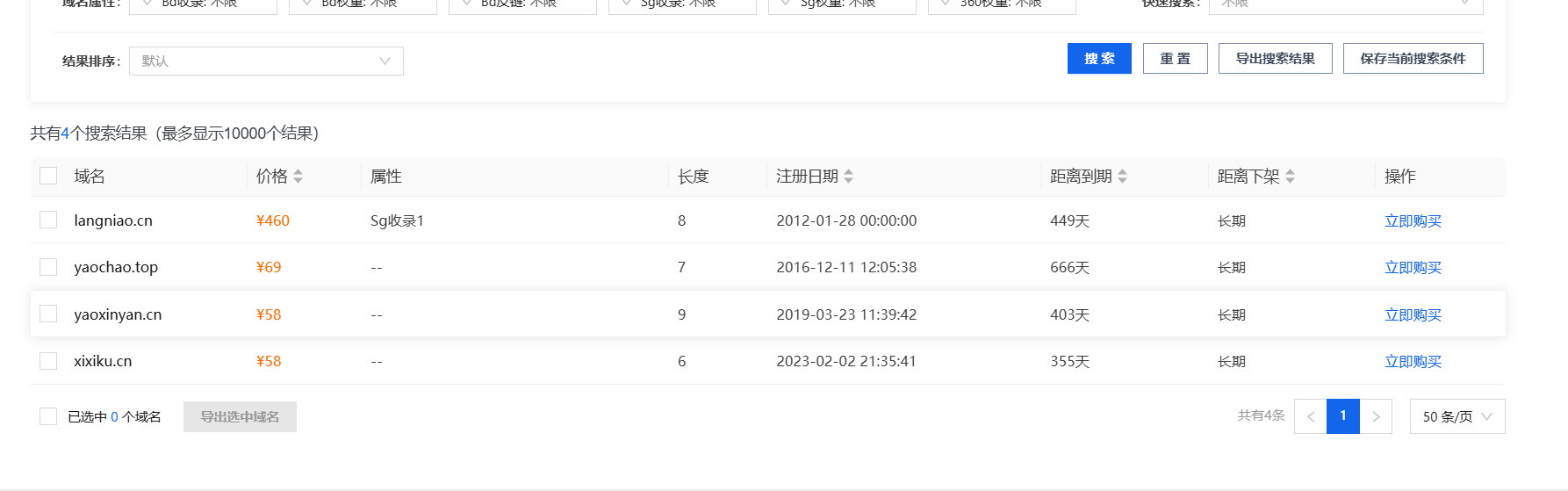Go to previous page arrow
1568x491 pixels.
click(x=1310, y=416)
